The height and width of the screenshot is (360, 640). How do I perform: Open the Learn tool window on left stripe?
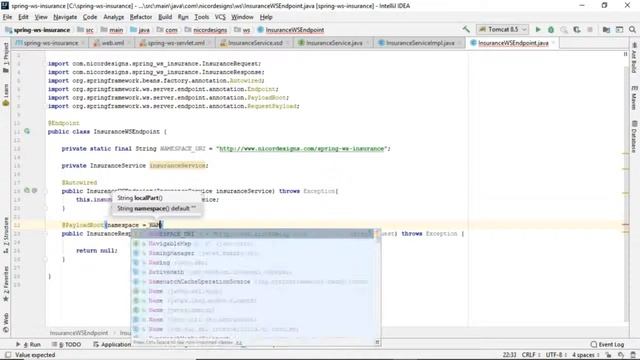6,95
